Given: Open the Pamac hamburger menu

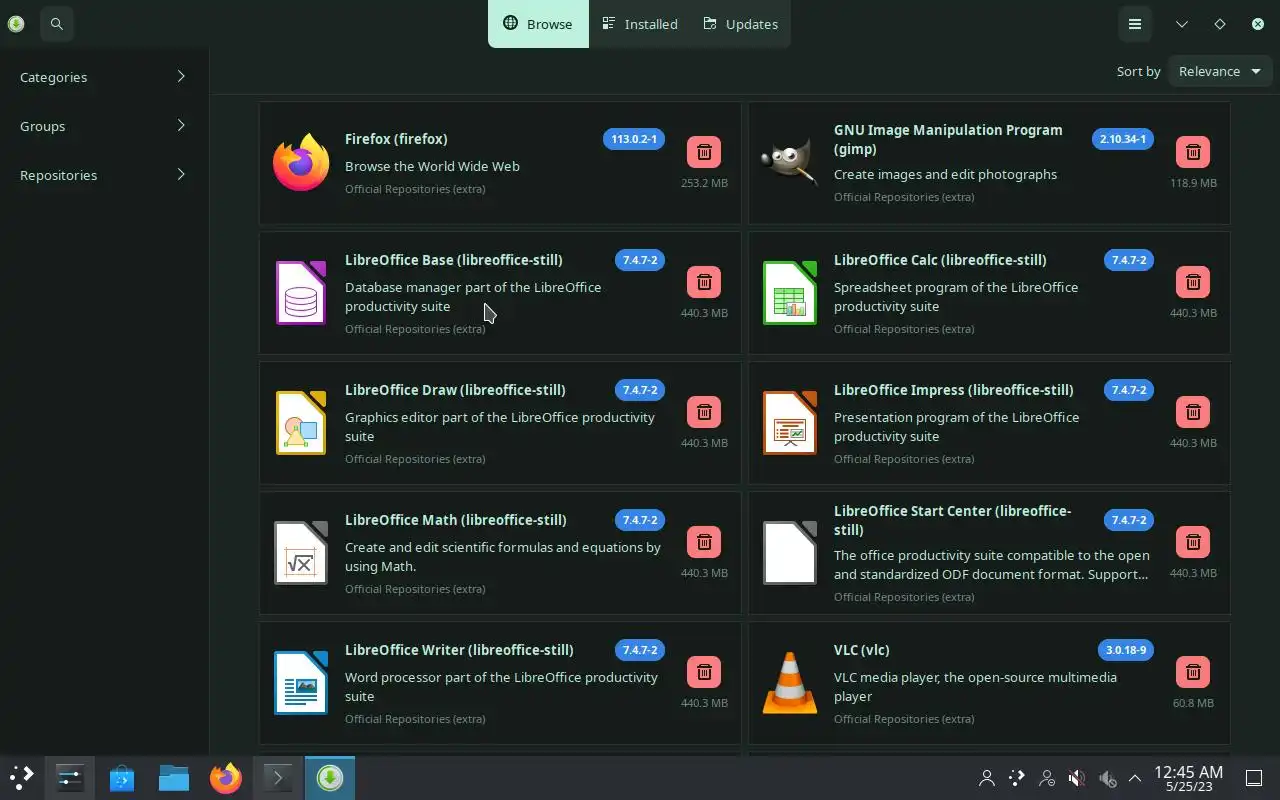Looking at the screenshot, I should click(x=1135, y=24).
